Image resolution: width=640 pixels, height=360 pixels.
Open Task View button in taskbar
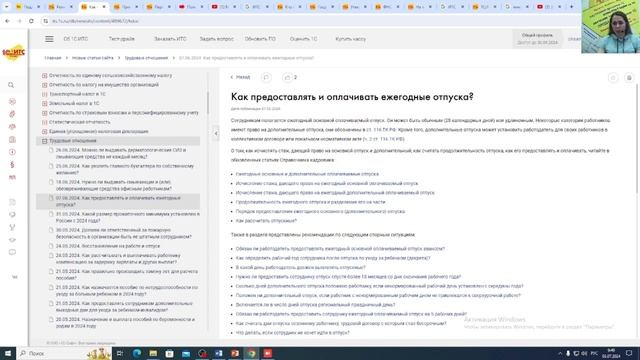120,353
